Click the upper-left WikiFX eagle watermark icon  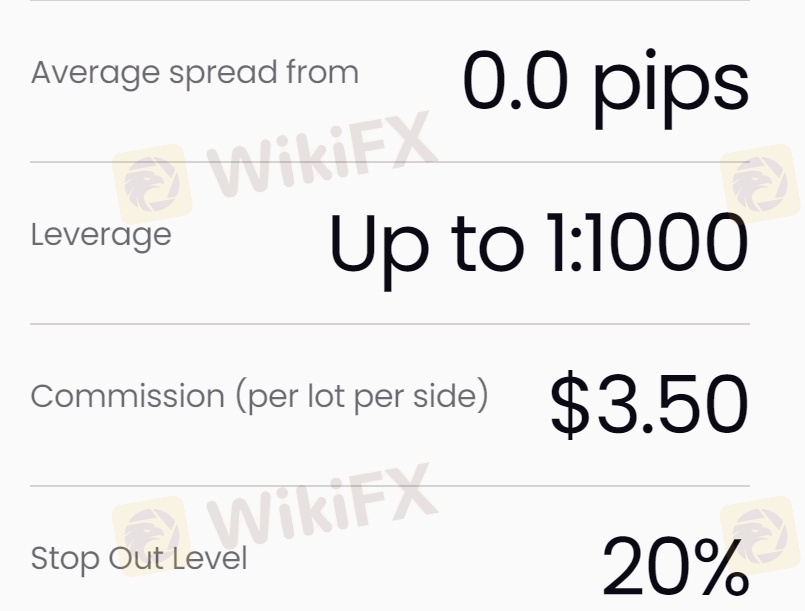coord(152,184)
